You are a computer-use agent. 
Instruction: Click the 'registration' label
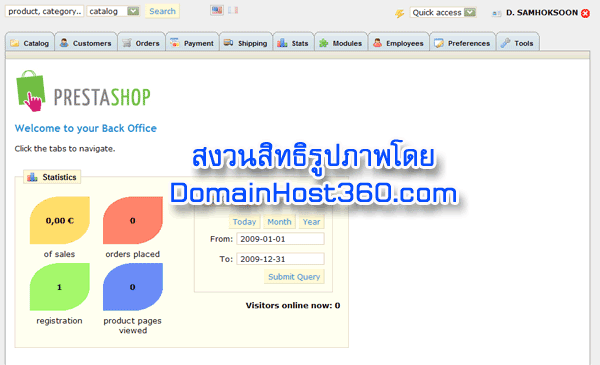[x=59, y=321]
